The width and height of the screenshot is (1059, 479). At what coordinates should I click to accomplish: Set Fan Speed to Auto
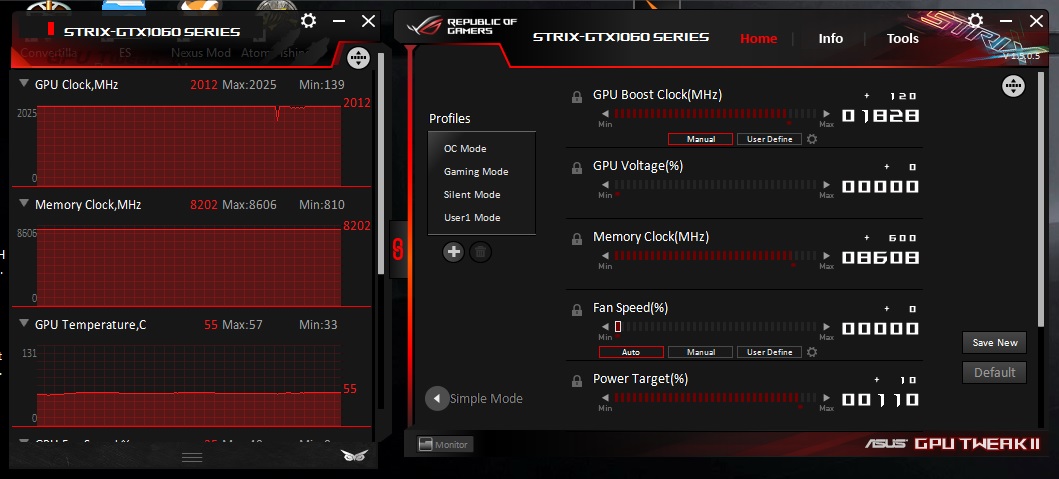tap(631, 352)
